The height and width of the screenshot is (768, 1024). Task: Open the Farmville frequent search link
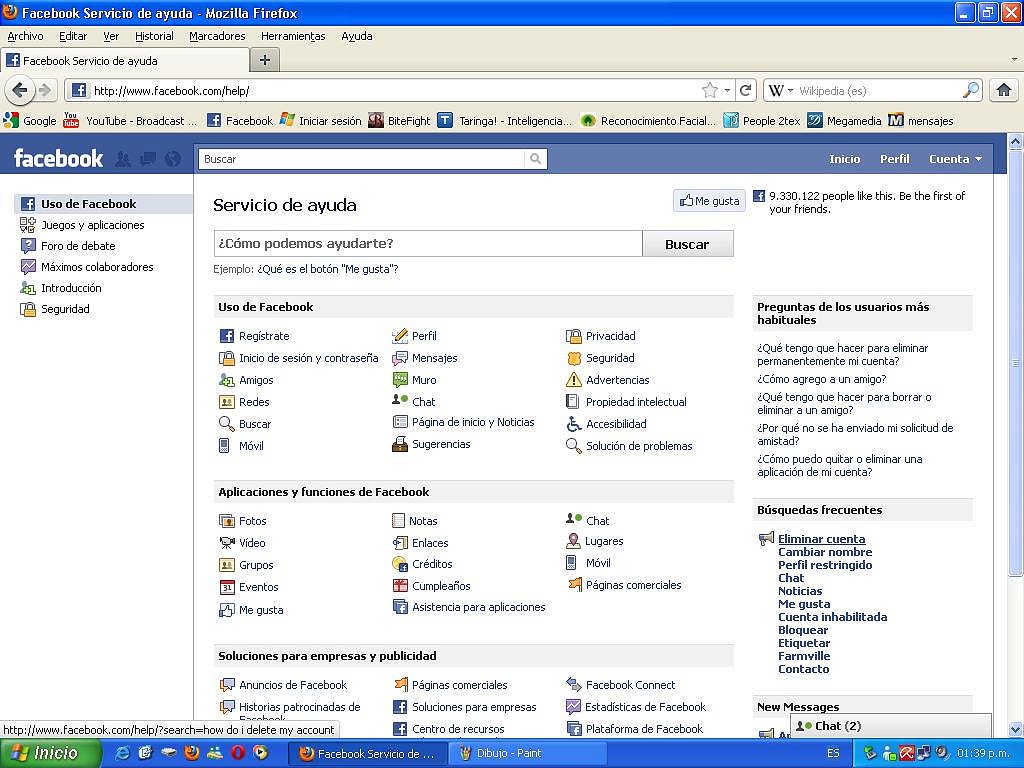804,656
